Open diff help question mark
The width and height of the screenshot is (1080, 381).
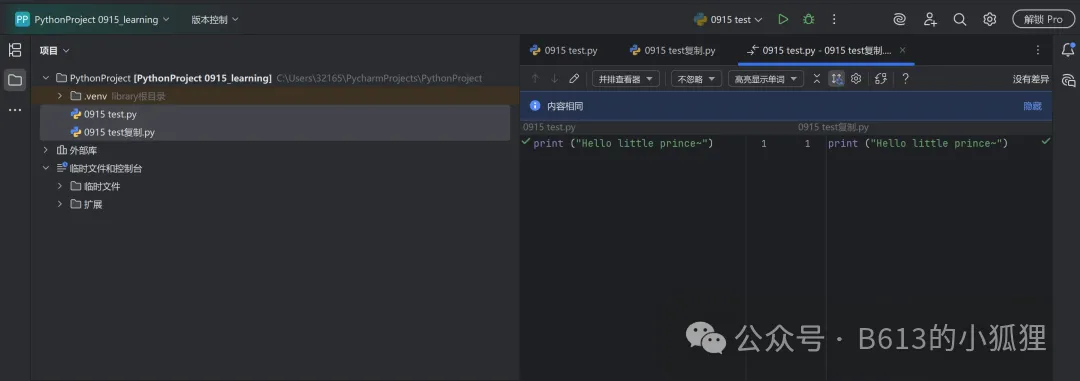(906, 79)
